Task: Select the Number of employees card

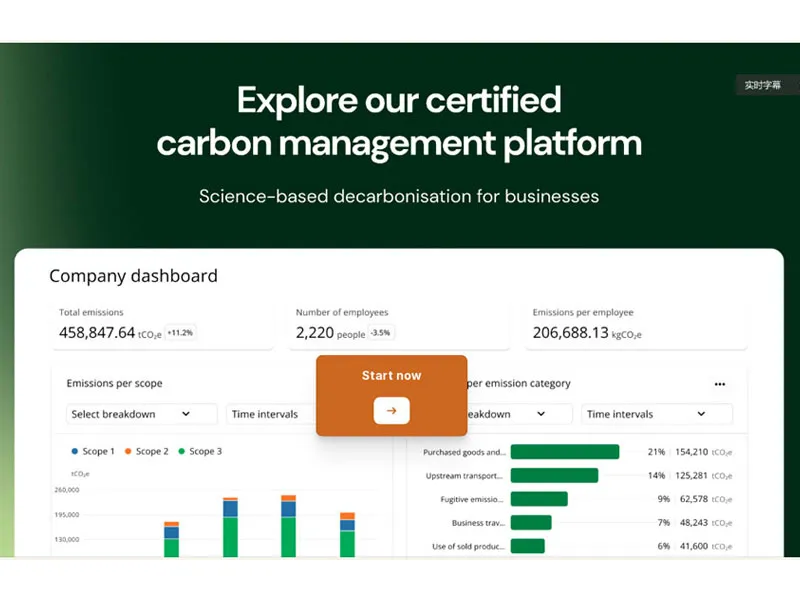Action: click(398, 325)
